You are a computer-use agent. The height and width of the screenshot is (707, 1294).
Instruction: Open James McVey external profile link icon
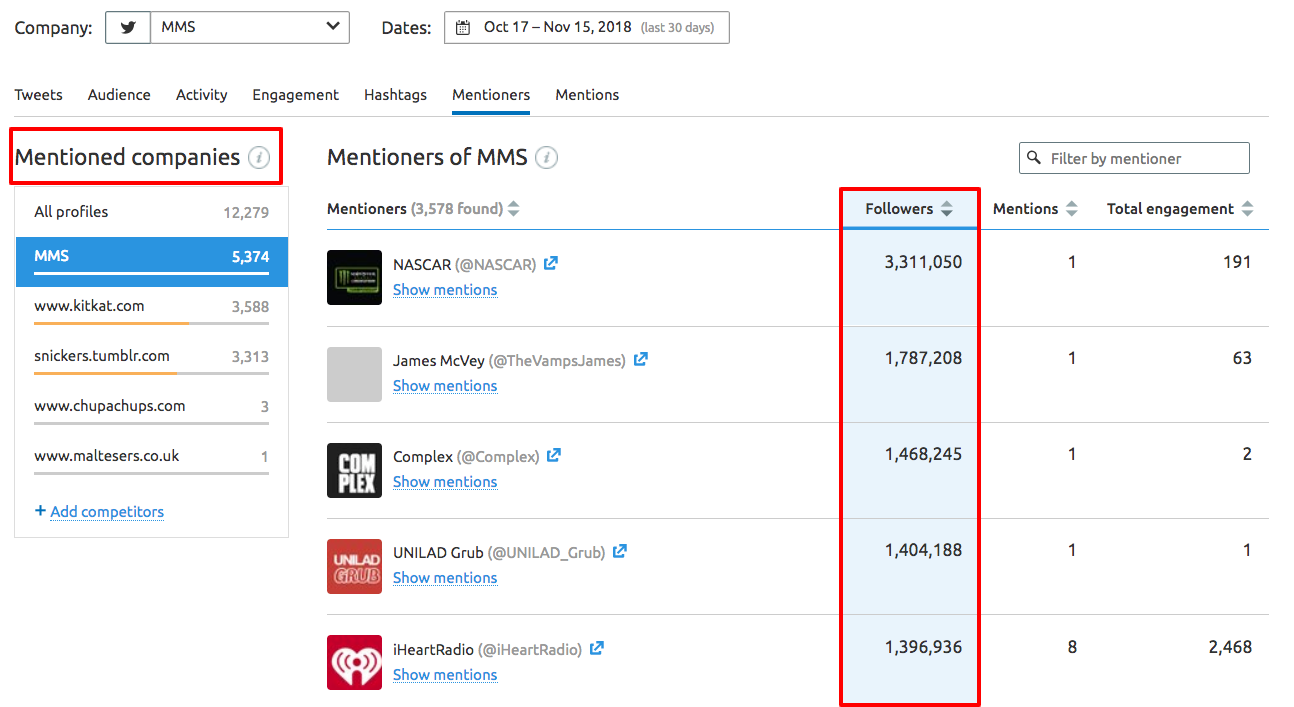(641, 360)
